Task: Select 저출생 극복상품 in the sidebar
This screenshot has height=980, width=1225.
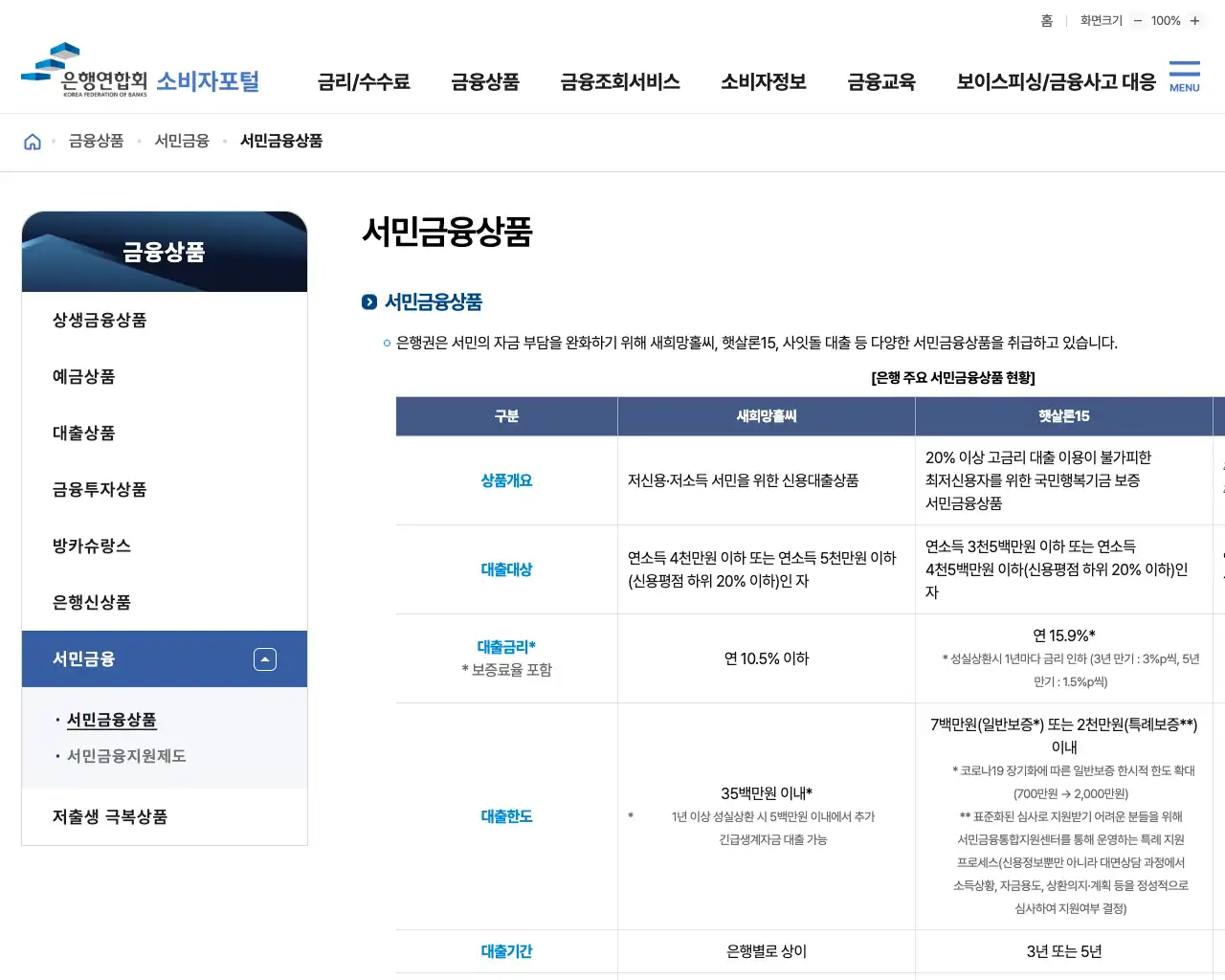Action: click(x=165, y=817)
